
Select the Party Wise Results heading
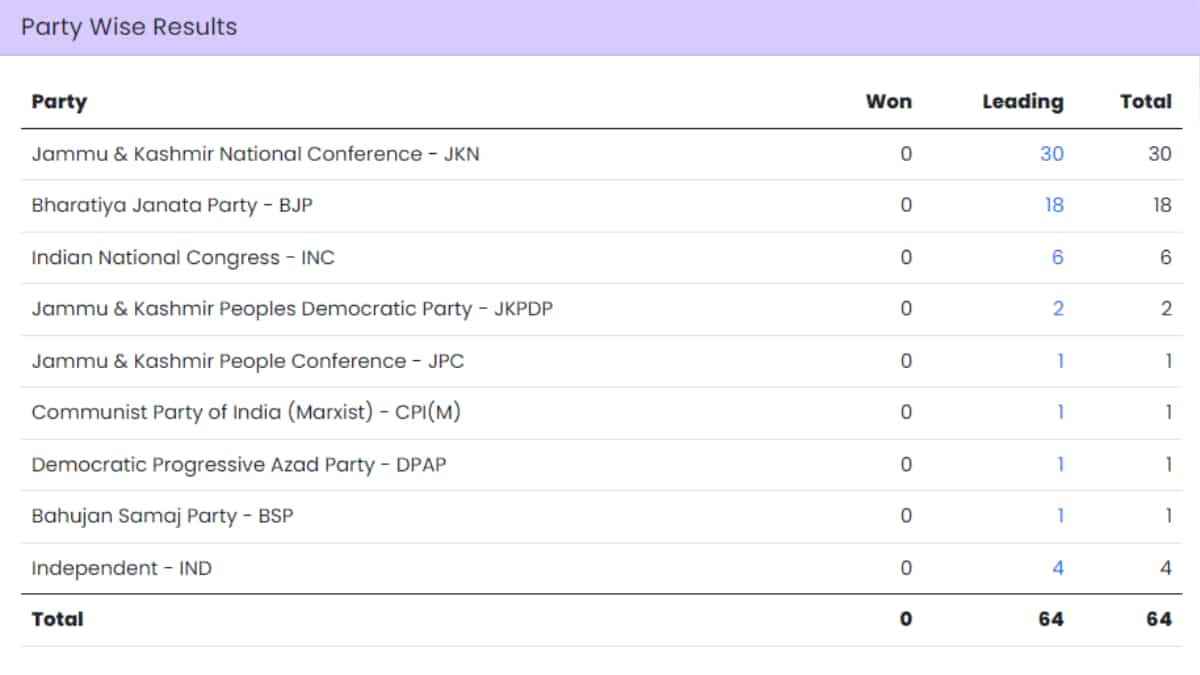tap(129, 27)
